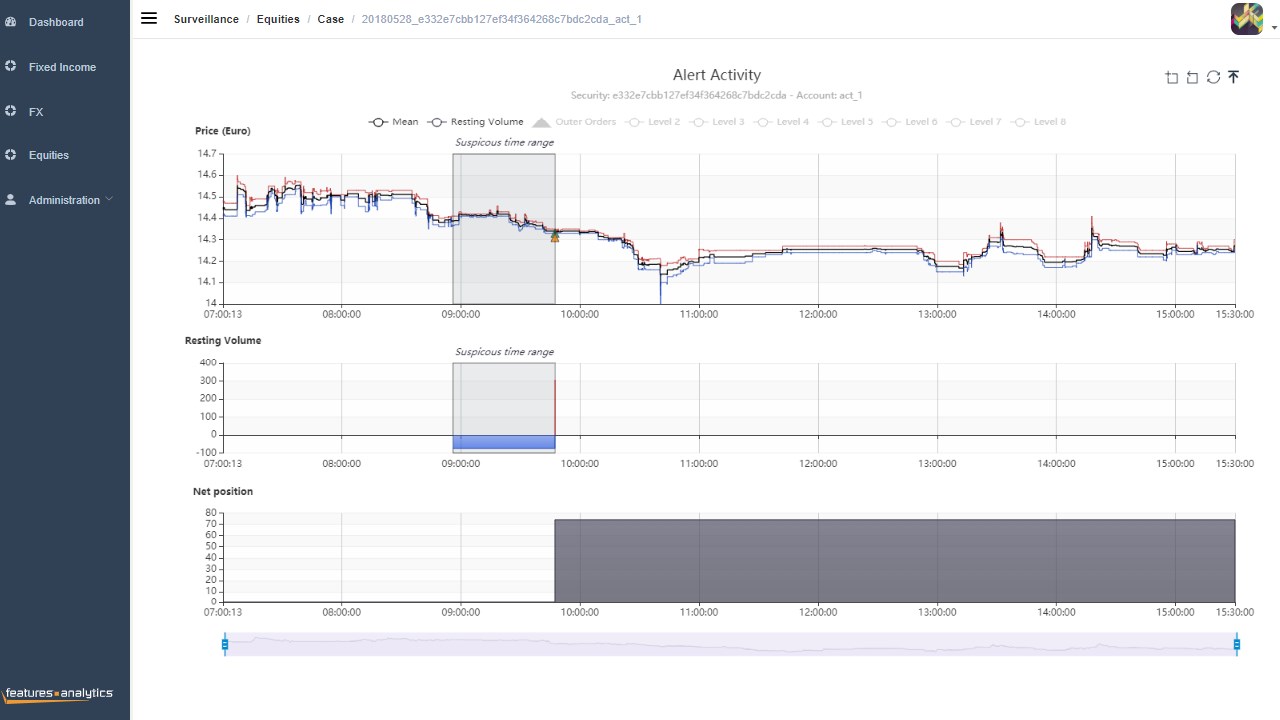Click the Surveillance breadcrumb link
Viewport: 1280px width, 720px height.
(206, 19)
